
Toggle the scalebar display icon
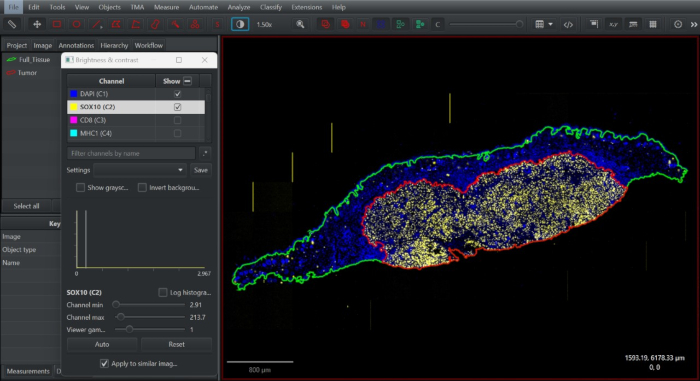point(633,24)
